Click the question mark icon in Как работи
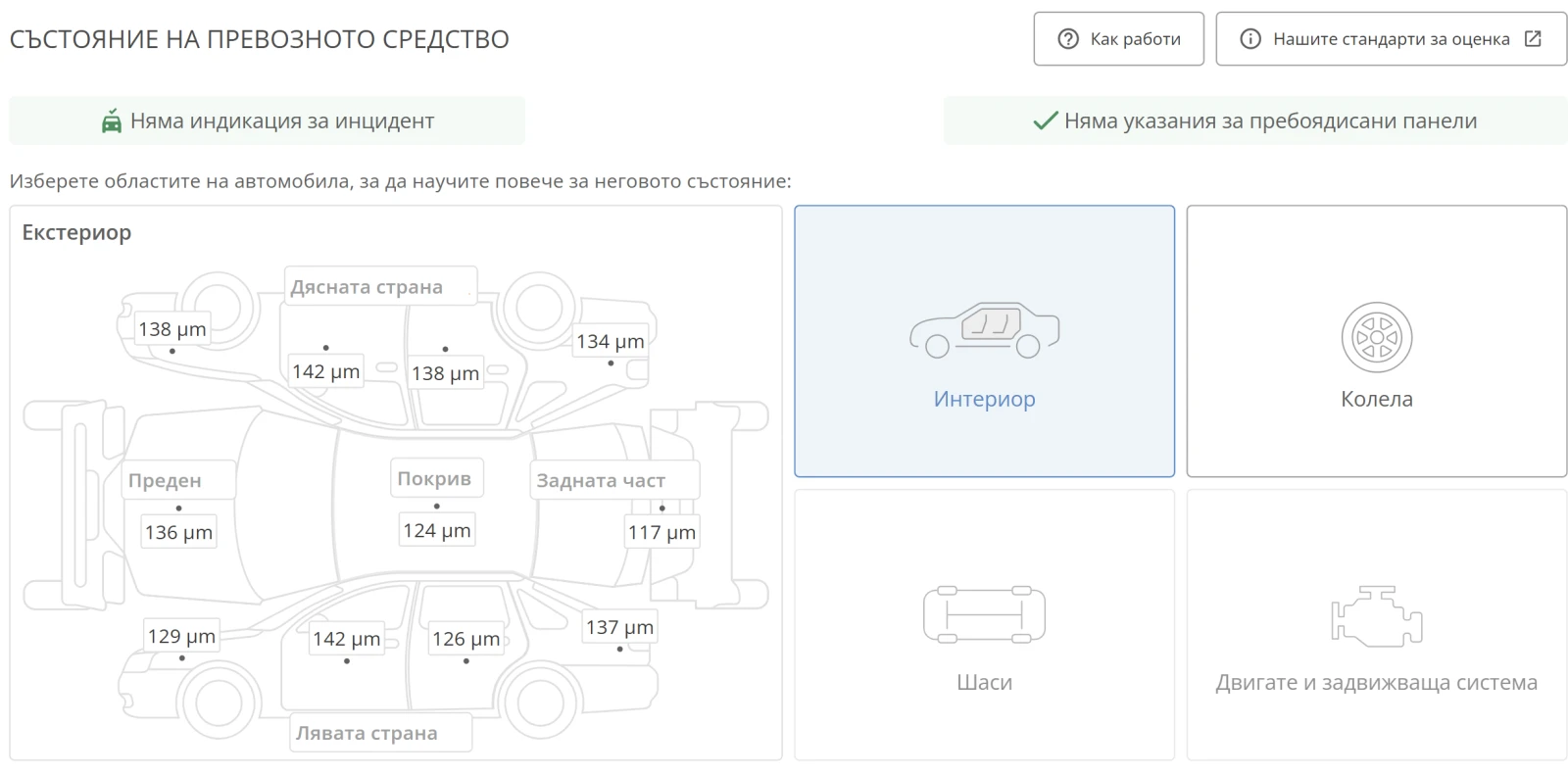This screenshot has width=1568, height=775. click(x=1068, y=39)
